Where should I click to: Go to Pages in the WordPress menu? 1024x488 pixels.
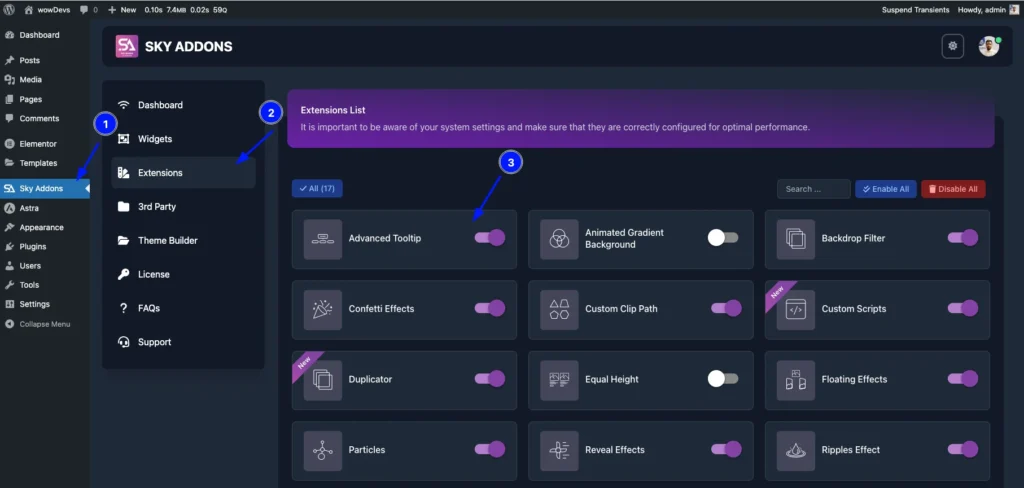click(x=31, y=99)
